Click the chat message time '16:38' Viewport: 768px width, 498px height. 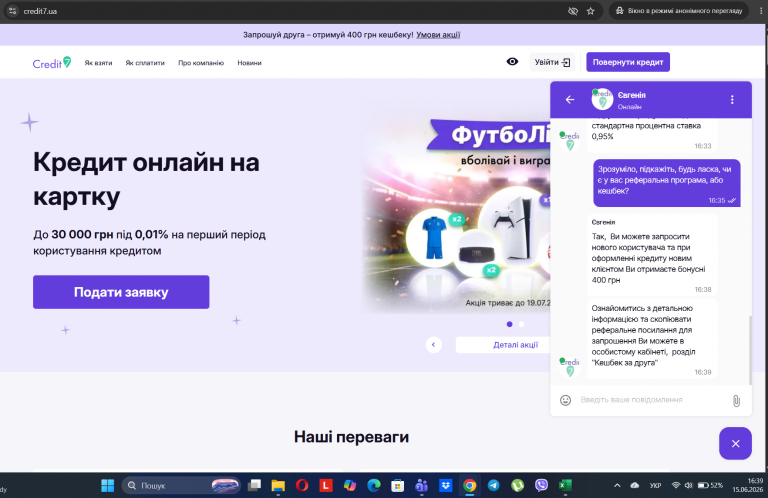coord(702,289)
